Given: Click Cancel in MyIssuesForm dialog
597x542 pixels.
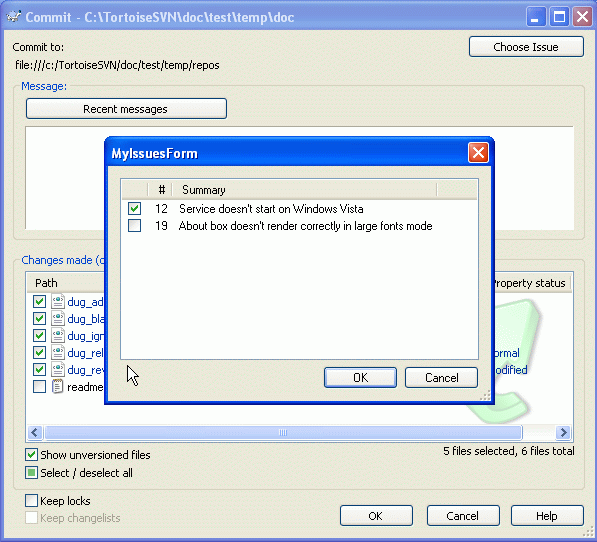Looking at the screenshot, I should (x=441, y=378).
